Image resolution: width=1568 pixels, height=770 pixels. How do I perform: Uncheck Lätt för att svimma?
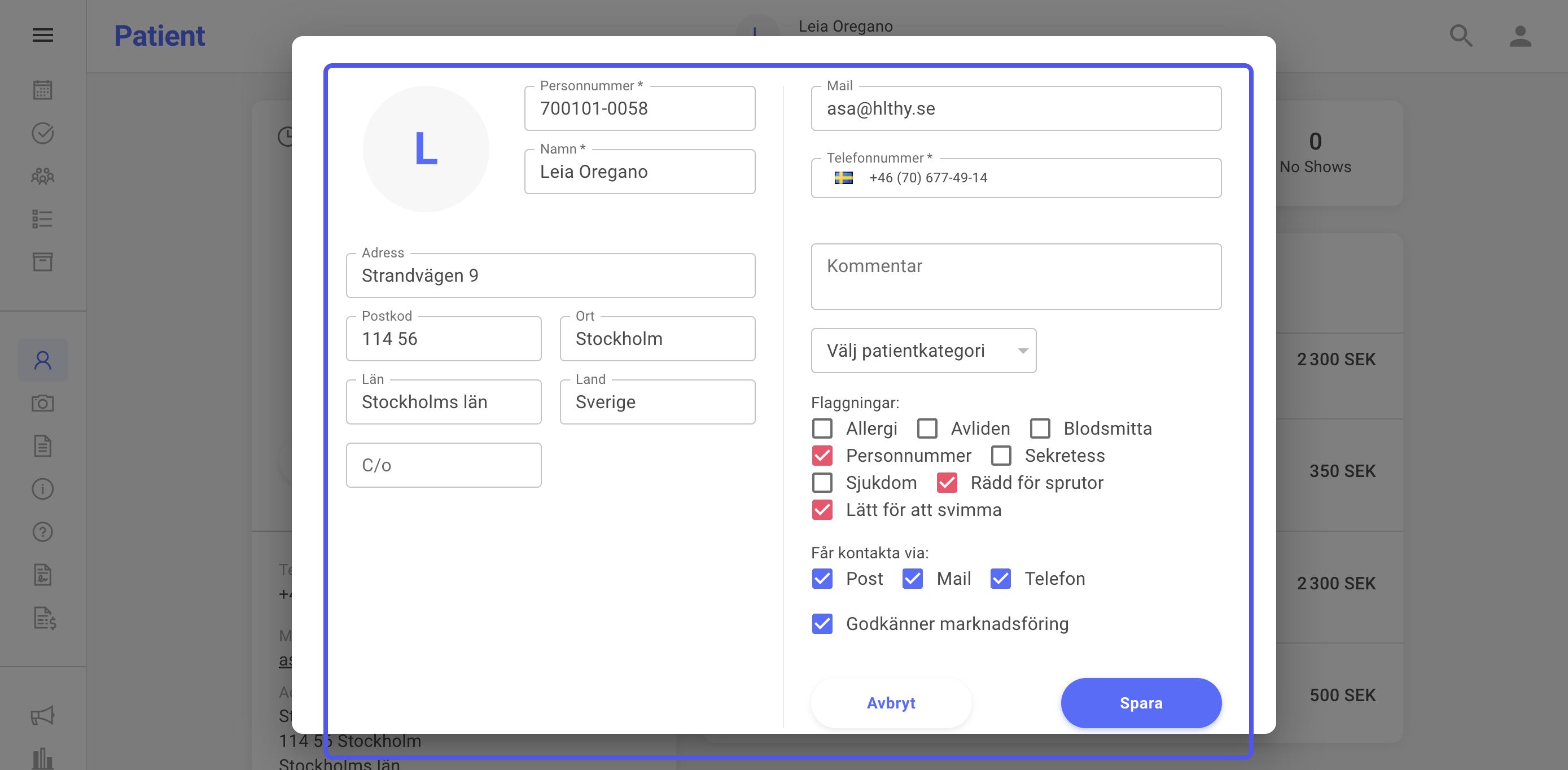(822, 510)
